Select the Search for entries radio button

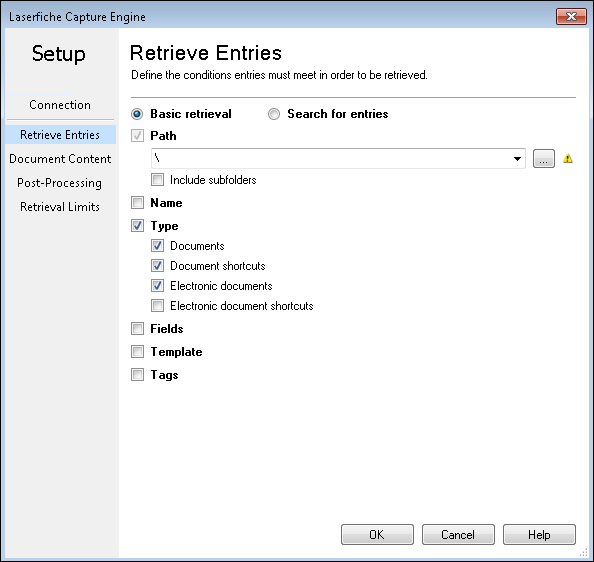click(274, 114)
